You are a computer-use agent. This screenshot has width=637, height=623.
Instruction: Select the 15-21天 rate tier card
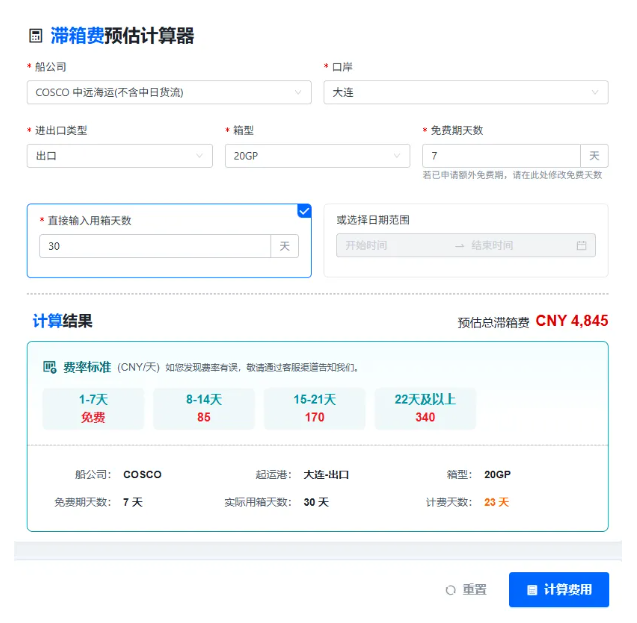click(x=315, y=408)
